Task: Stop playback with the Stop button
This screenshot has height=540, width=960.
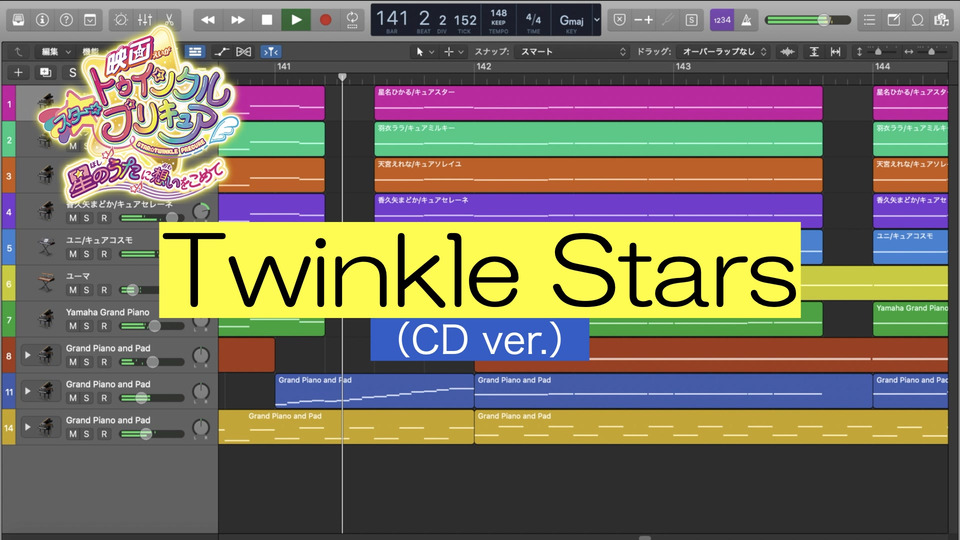Action: [x=267, y=20]
